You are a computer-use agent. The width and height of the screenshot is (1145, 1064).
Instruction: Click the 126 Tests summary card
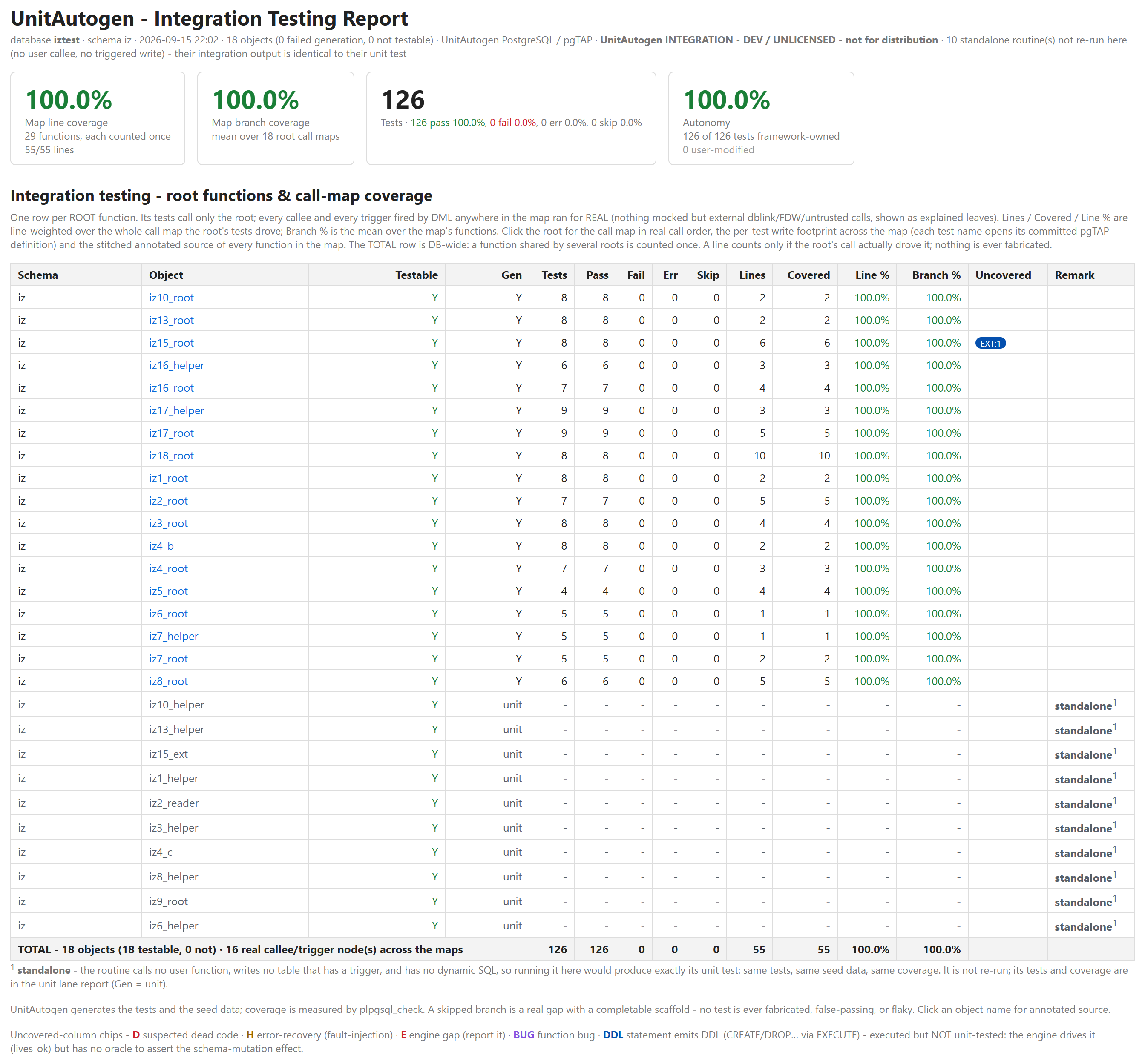511,119
